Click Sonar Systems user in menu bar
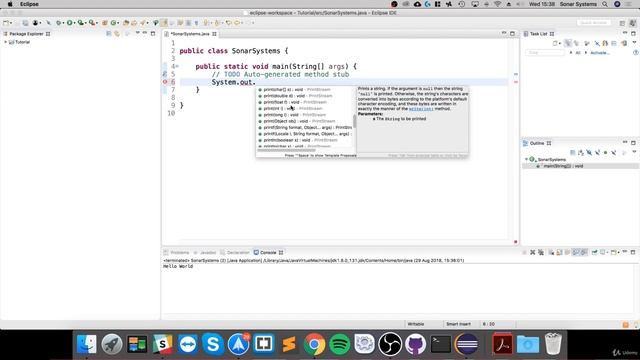This screenshot has width=640, height=360. click(578, 4)
